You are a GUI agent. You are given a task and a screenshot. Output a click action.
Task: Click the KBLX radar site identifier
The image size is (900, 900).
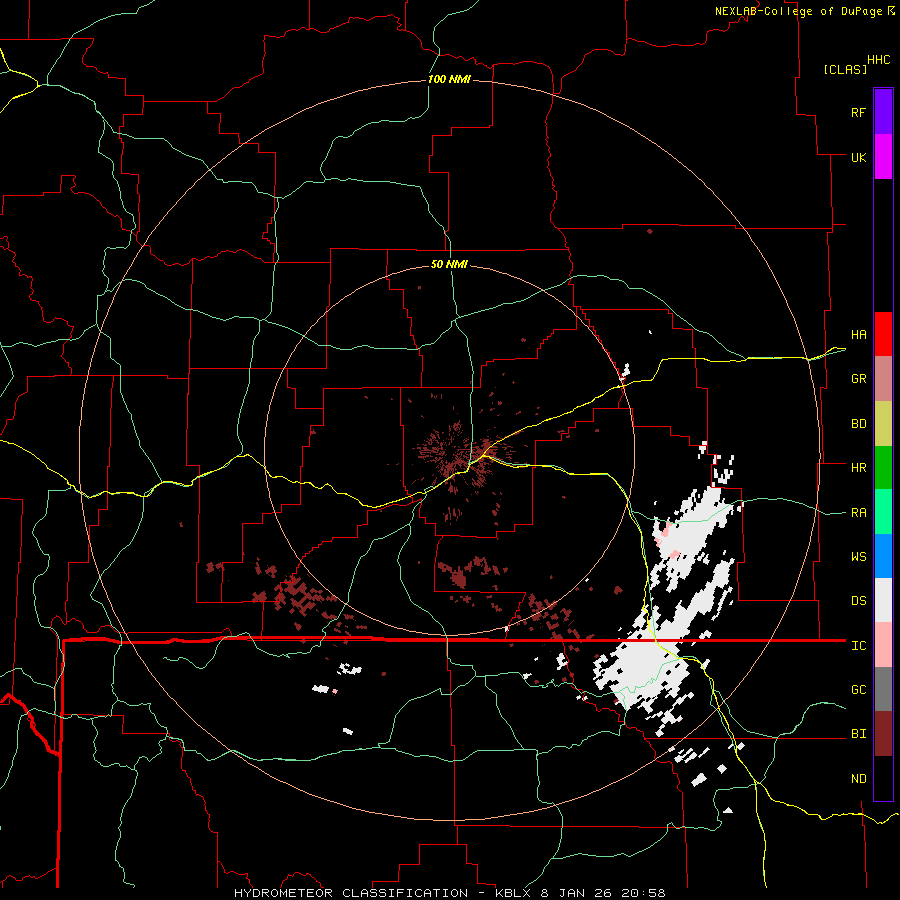click(x=515, y=893)
